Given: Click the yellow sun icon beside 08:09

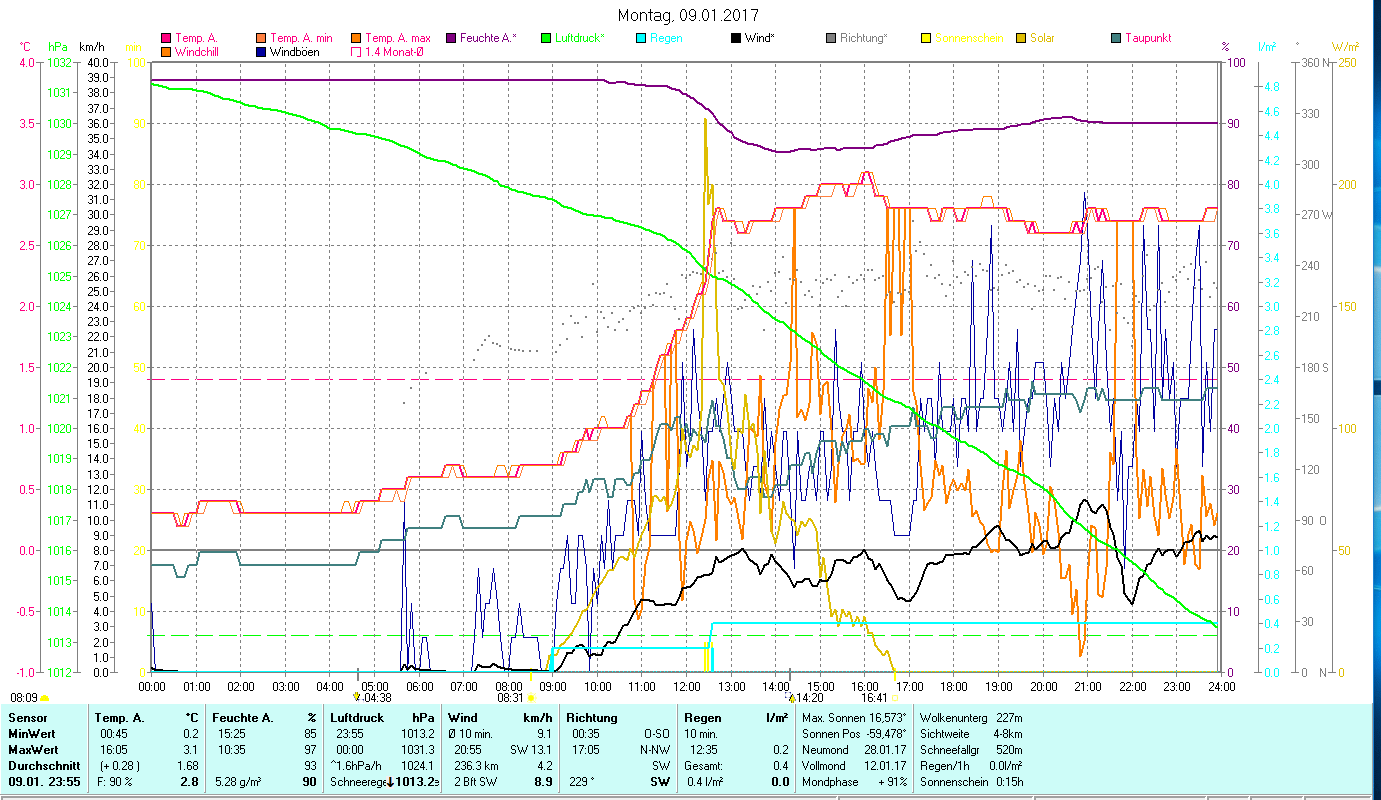Looking at the screenshot, I should pos(45,698).
